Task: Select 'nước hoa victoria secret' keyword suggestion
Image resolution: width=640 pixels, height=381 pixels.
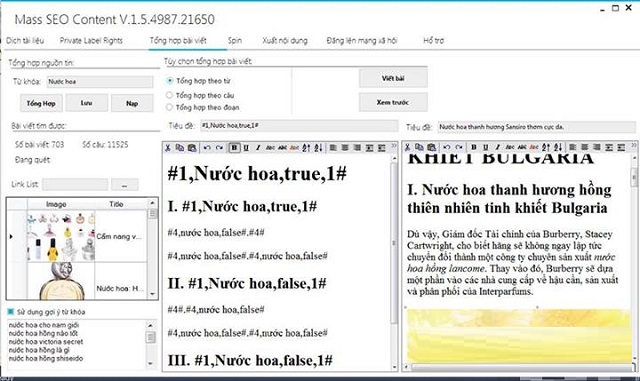Action: tap(46, 342)
